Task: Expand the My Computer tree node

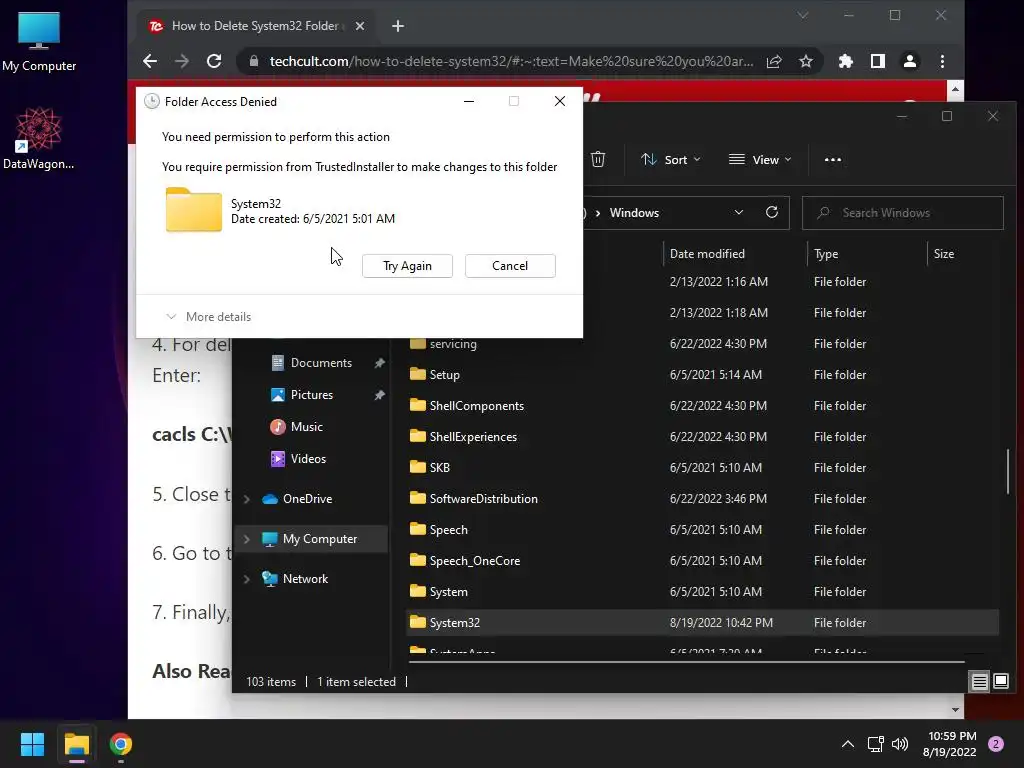Action: pyautogui.click(x=247, y=539)
